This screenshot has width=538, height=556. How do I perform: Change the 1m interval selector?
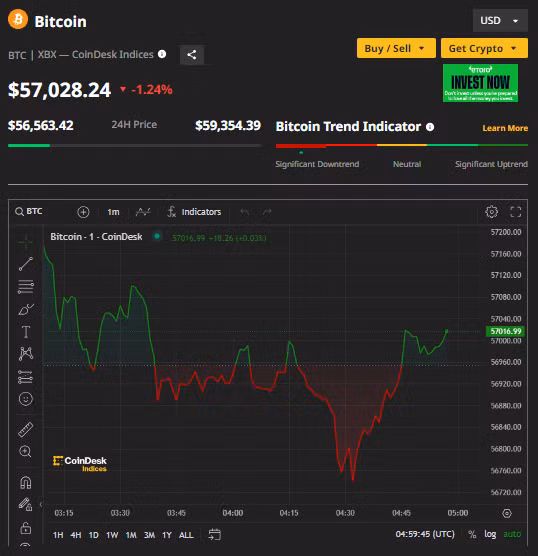(x=113, y=212)
